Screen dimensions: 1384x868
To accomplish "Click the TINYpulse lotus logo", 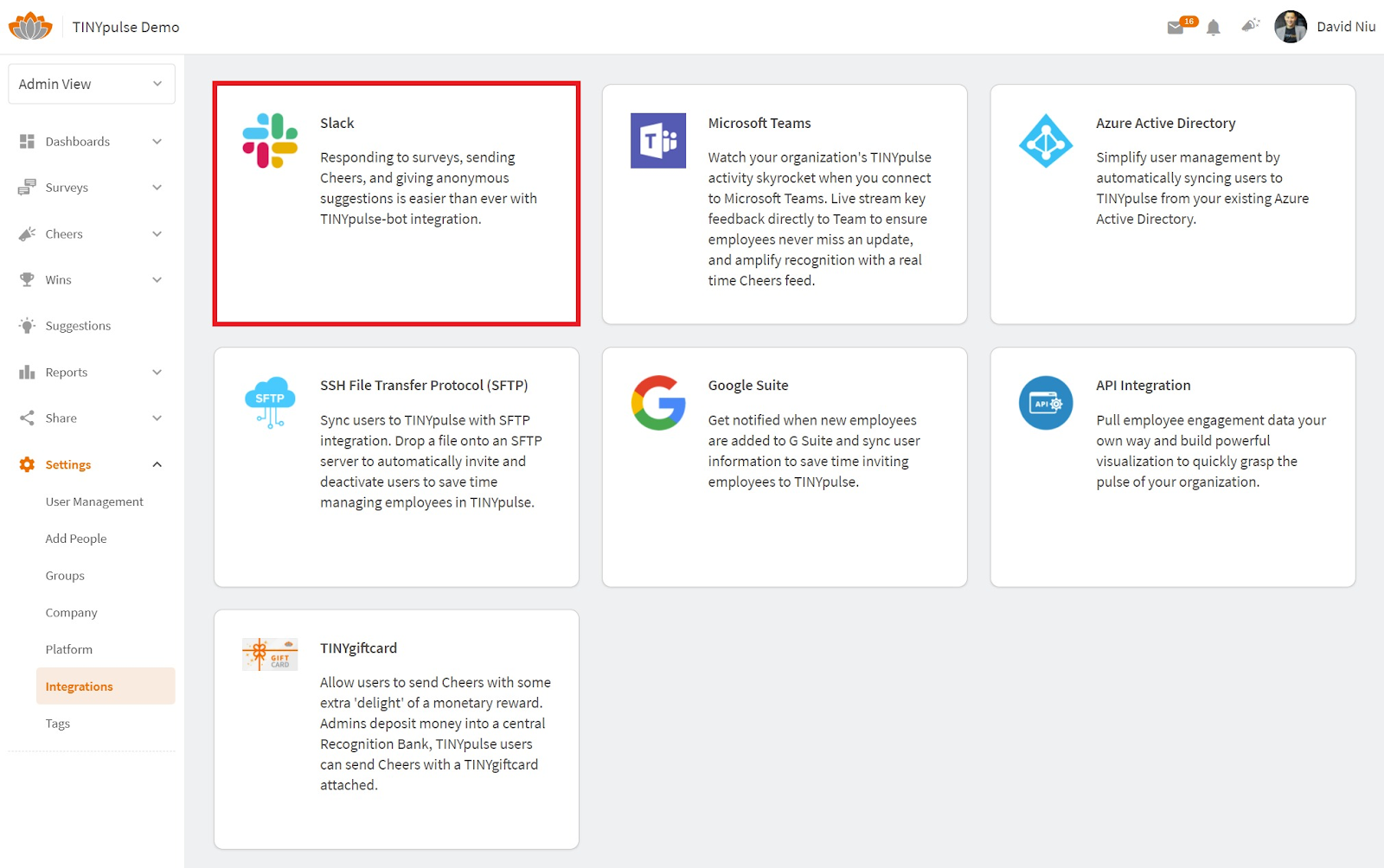I will 30,26.
